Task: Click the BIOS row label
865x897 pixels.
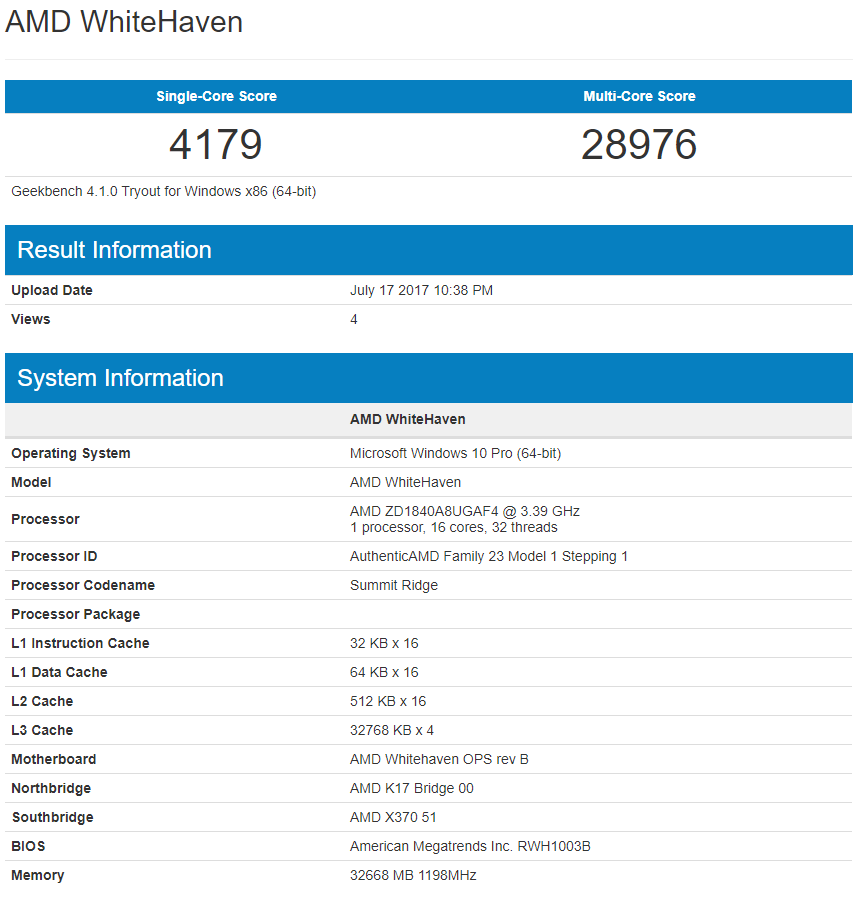Action: (x=28, y=846)
